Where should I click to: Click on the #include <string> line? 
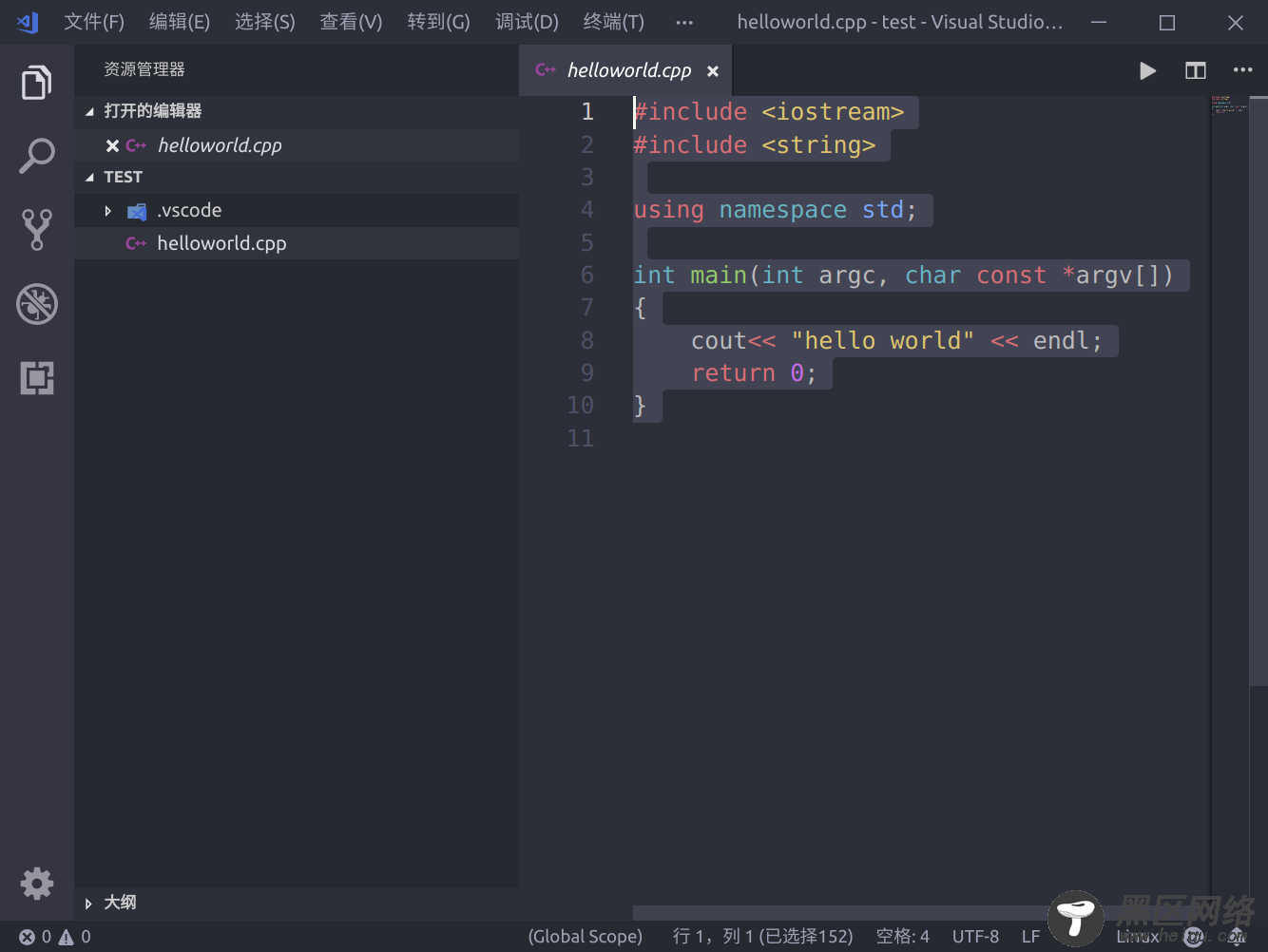[755, 145]
